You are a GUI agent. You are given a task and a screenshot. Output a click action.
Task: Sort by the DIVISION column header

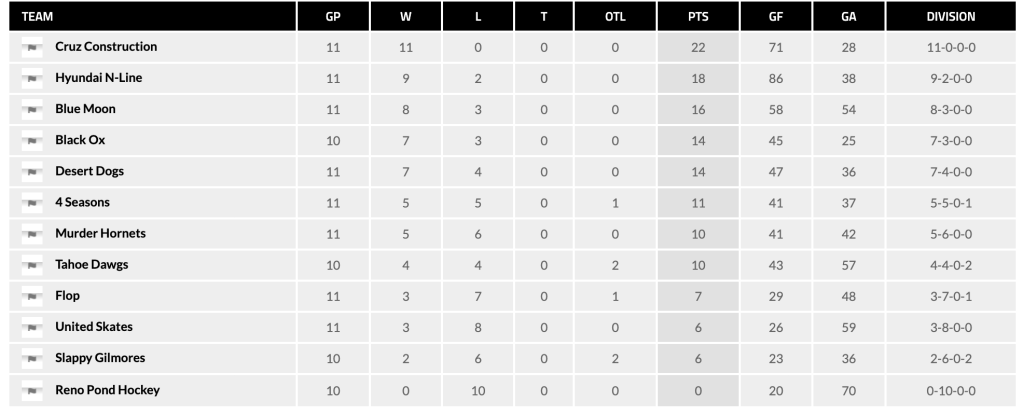[x=951, y=17]
